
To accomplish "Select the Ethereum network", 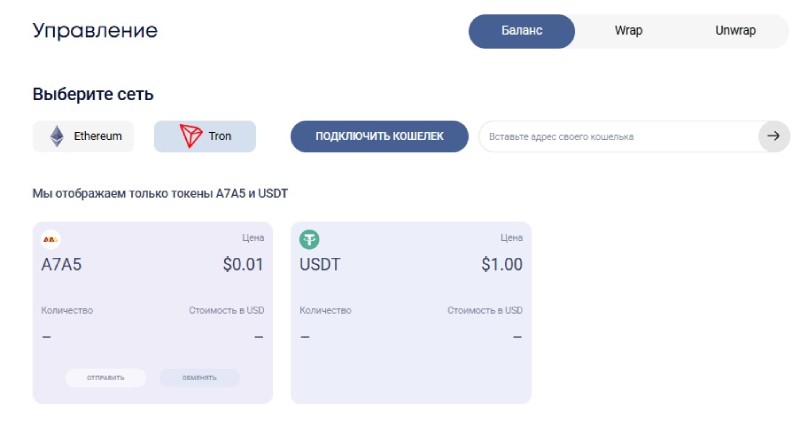I will pyautogui.click(x=84, y=136).
